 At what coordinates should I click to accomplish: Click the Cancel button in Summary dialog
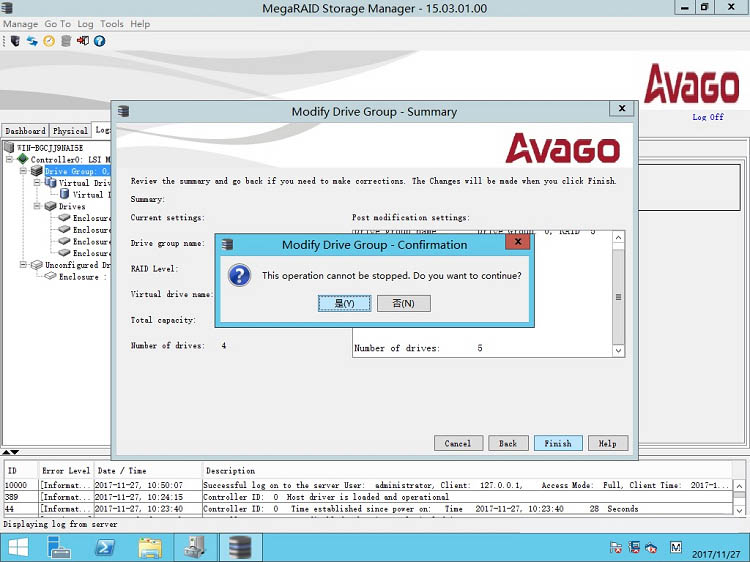(x=458, y=443)
